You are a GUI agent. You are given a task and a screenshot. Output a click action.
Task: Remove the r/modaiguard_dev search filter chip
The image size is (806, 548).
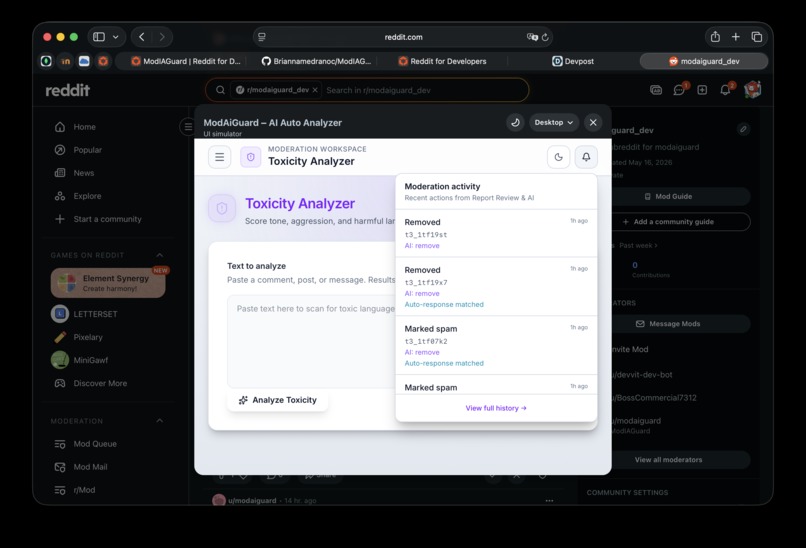click(x=315, y=90)
